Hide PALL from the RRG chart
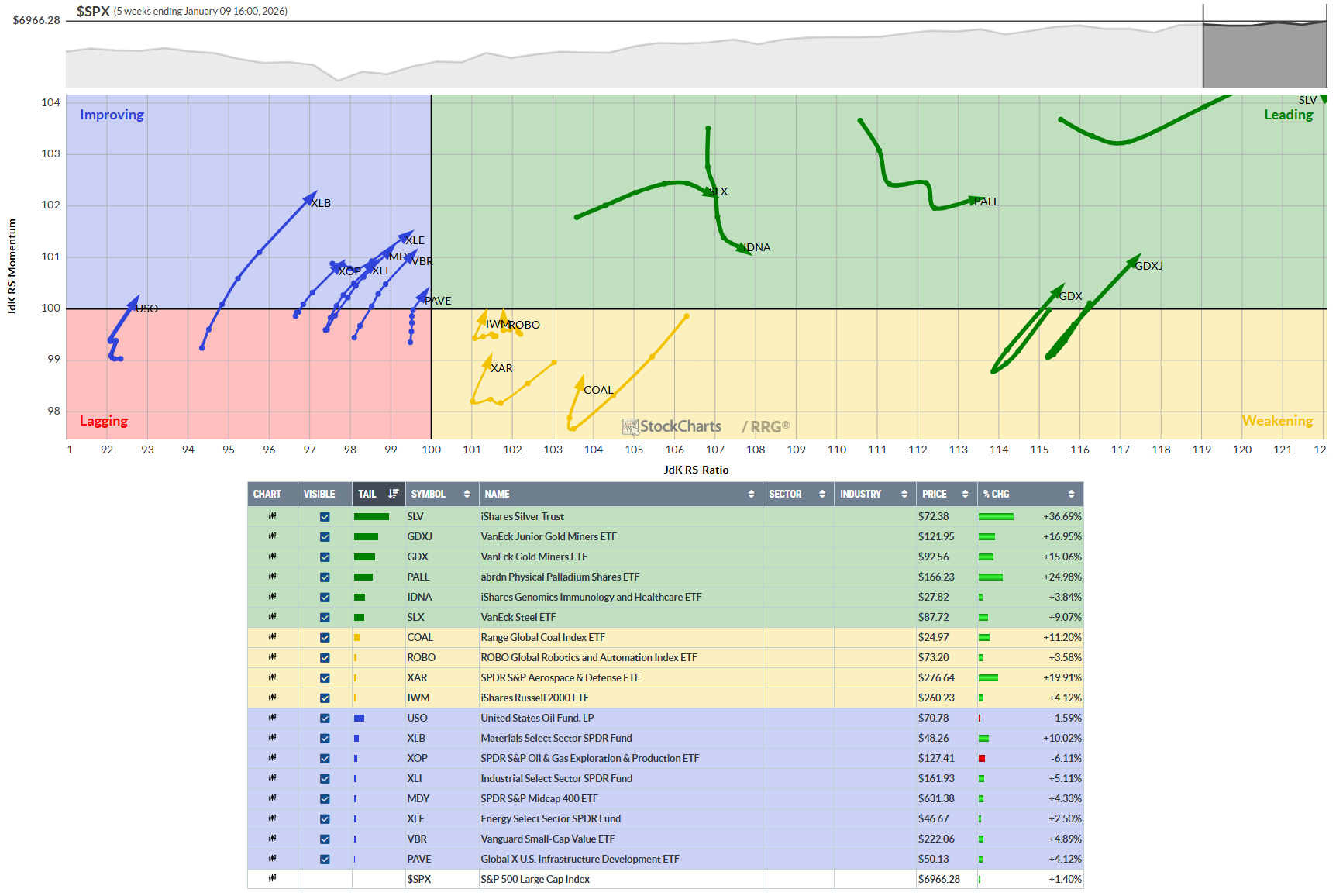1336x896 pixels. click(x=325, y=577)
